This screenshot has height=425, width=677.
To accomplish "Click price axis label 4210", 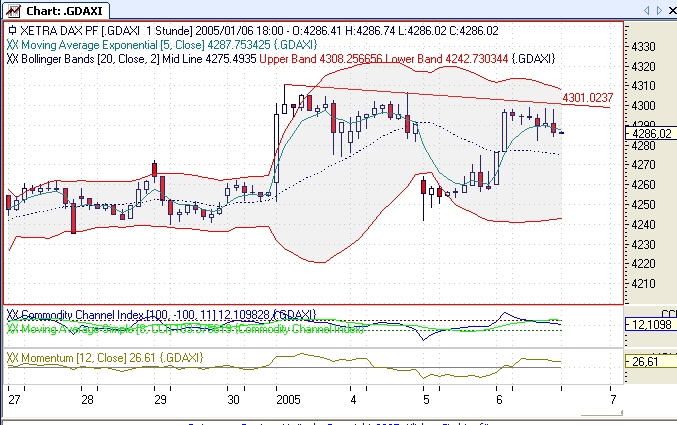I will (643, 284).
